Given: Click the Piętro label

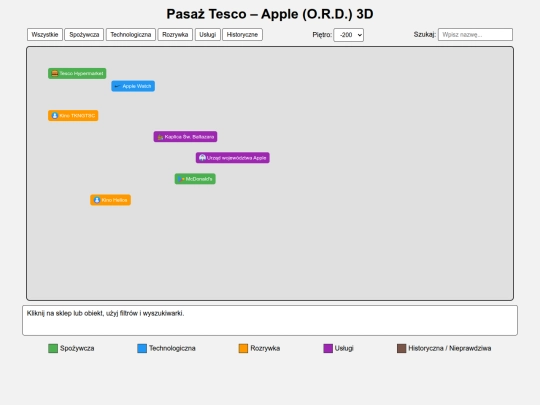Looking at the screenshot, I should click(x=322, y=34).
